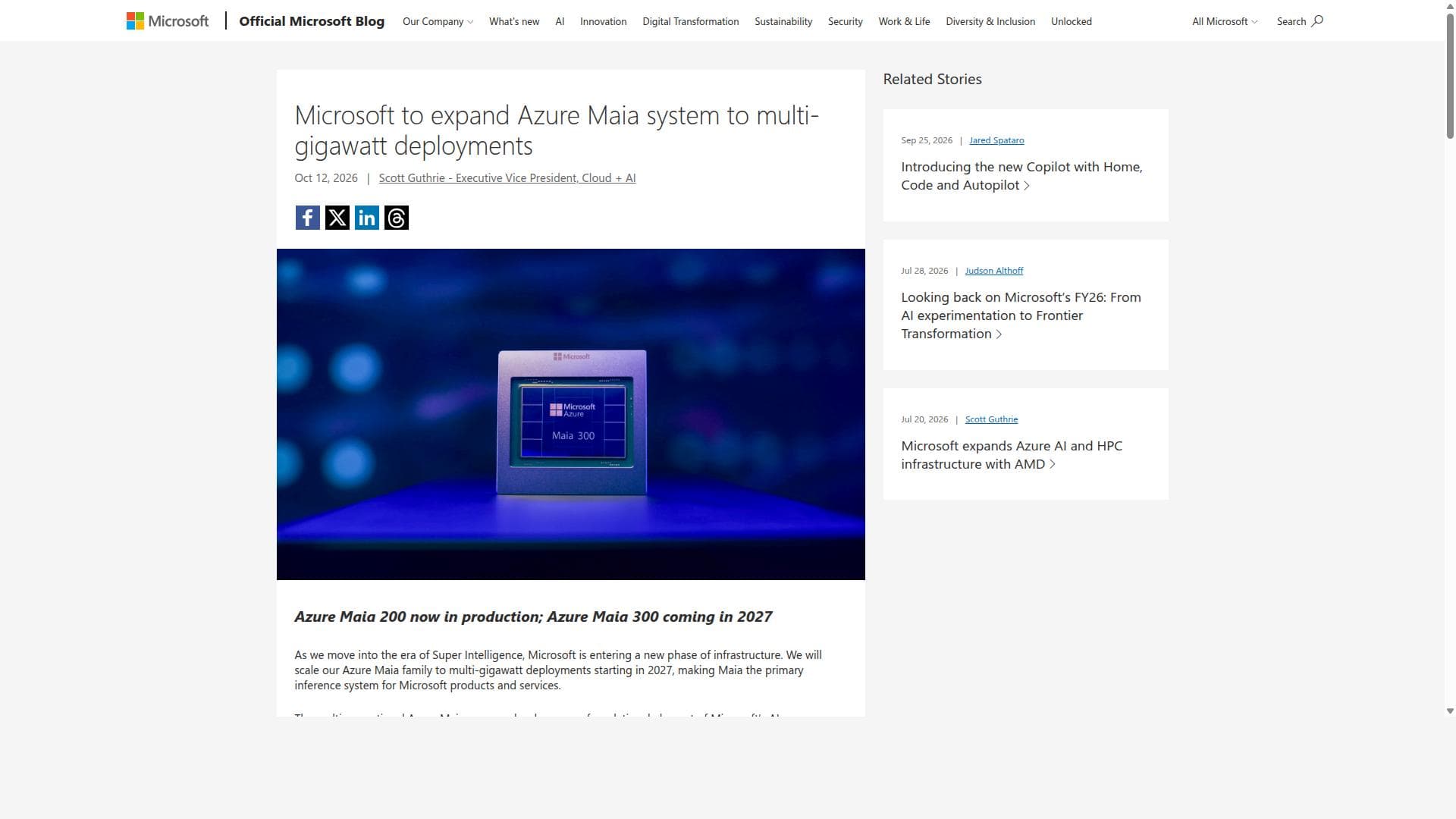Share article on LinkedIn
Image resolution: width=1456 pixels, height=819 pixels.
[x=366, y=218]
